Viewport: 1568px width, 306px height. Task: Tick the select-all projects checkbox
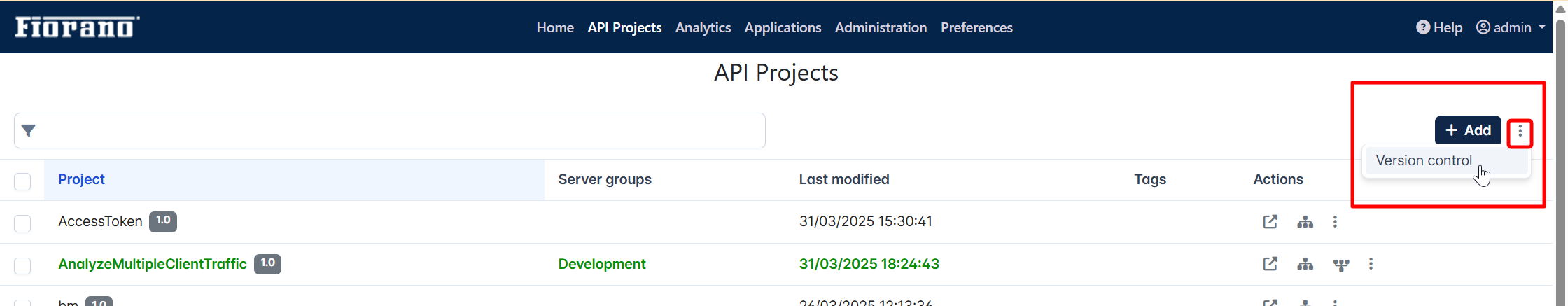22,181
